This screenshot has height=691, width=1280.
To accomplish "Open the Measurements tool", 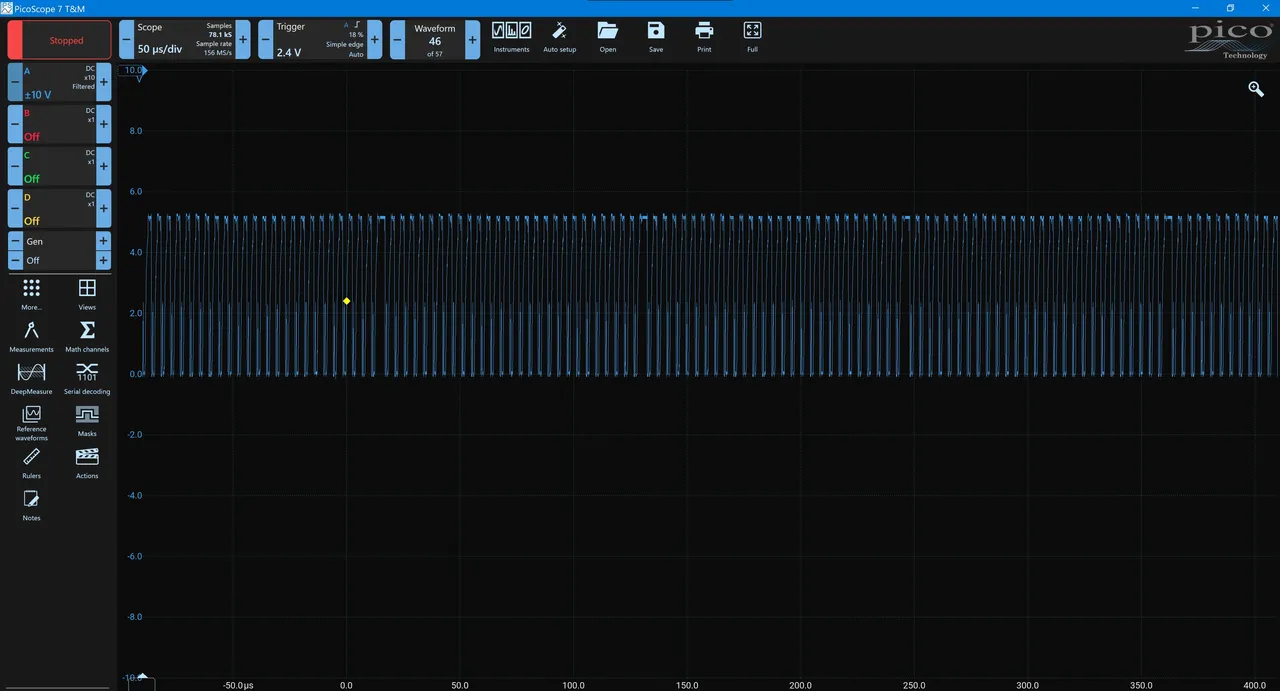I will click(31, 336).
